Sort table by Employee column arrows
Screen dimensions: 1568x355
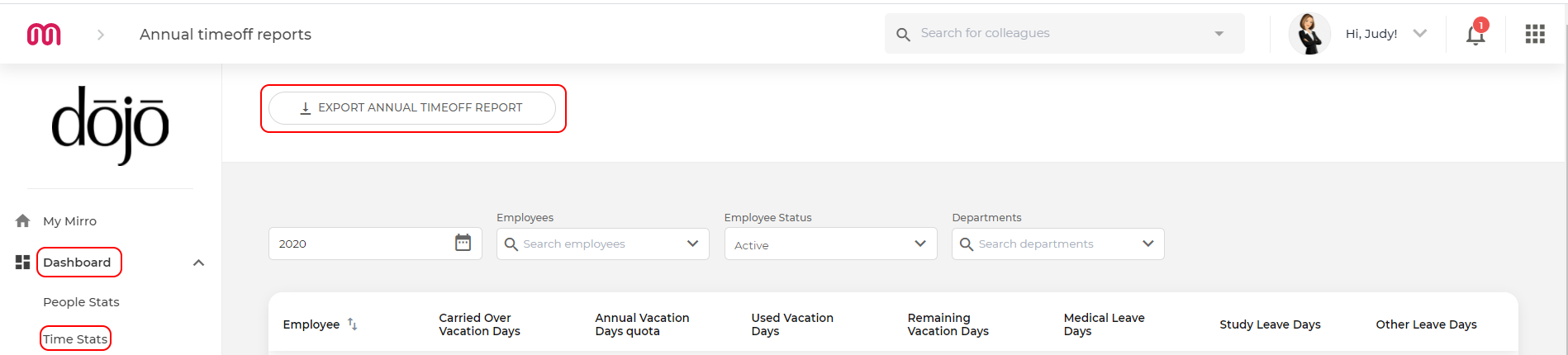point(352,324)
